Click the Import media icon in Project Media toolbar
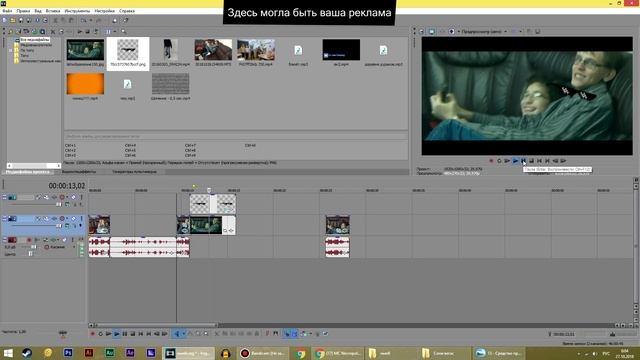 pos(11,31)
